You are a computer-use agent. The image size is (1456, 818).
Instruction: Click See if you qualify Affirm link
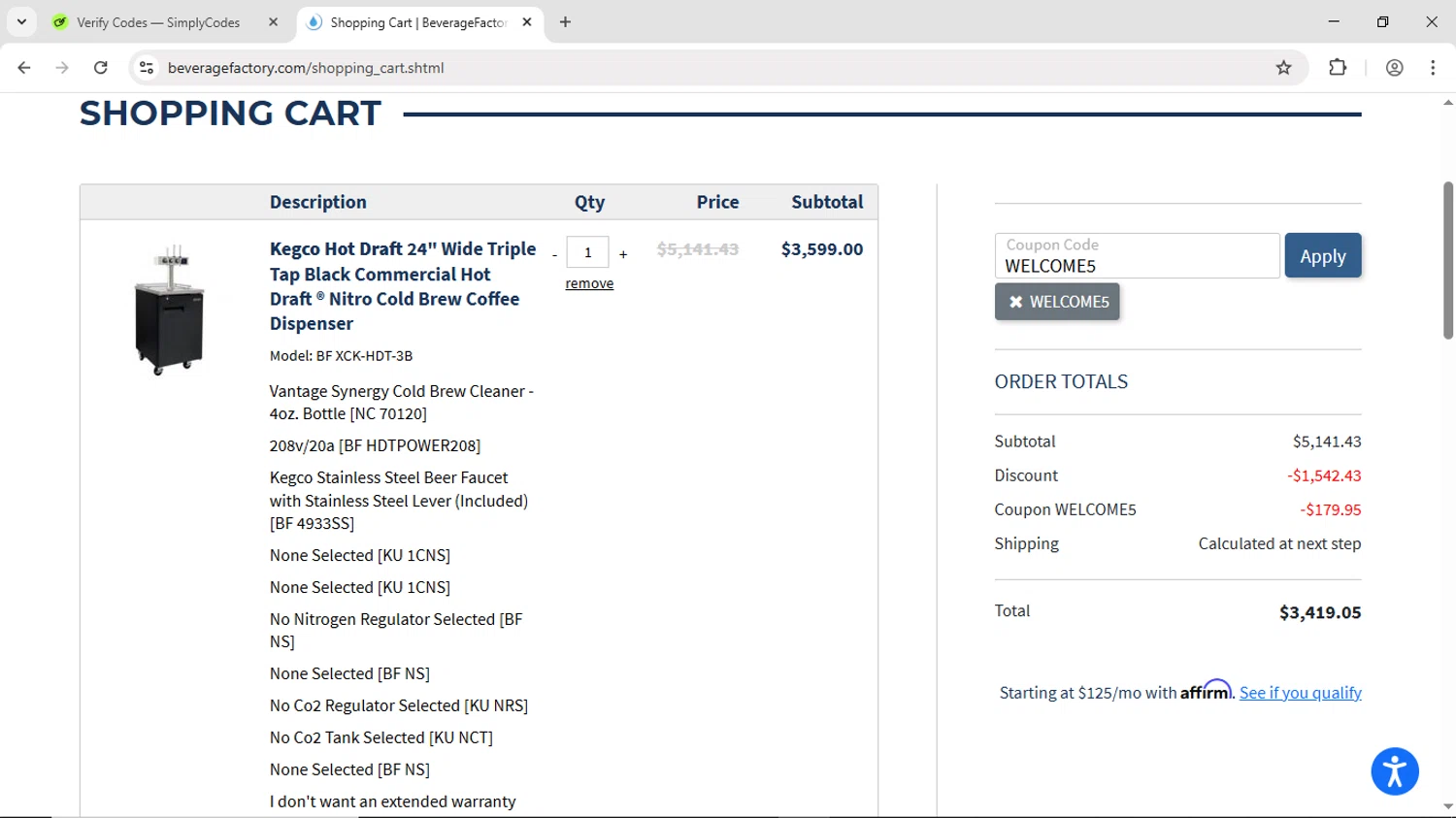pyautogui.click(x=1300, y=693)
